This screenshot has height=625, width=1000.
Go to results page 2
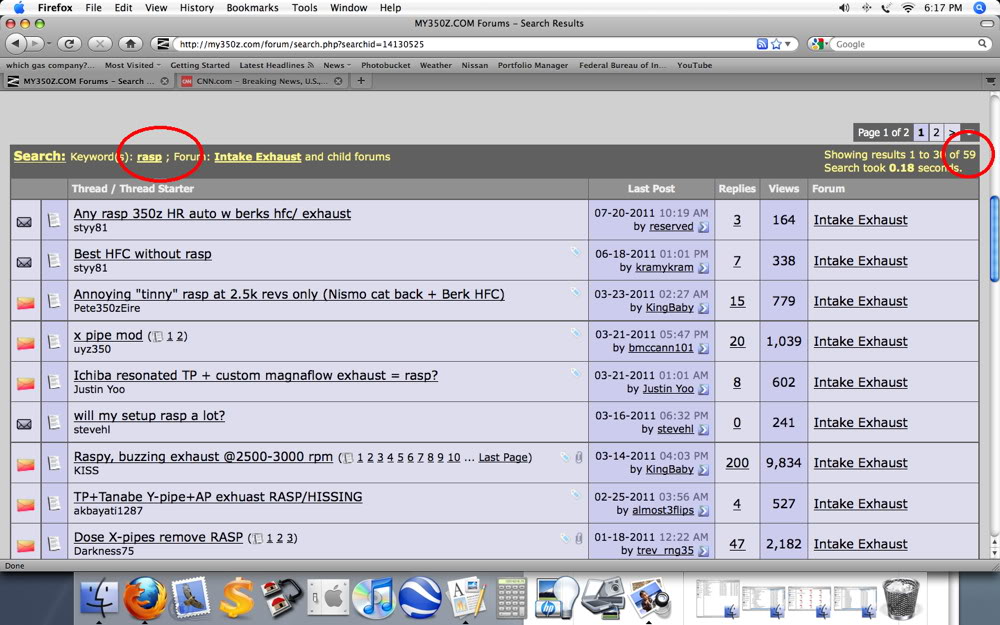[x=936, y=132]
